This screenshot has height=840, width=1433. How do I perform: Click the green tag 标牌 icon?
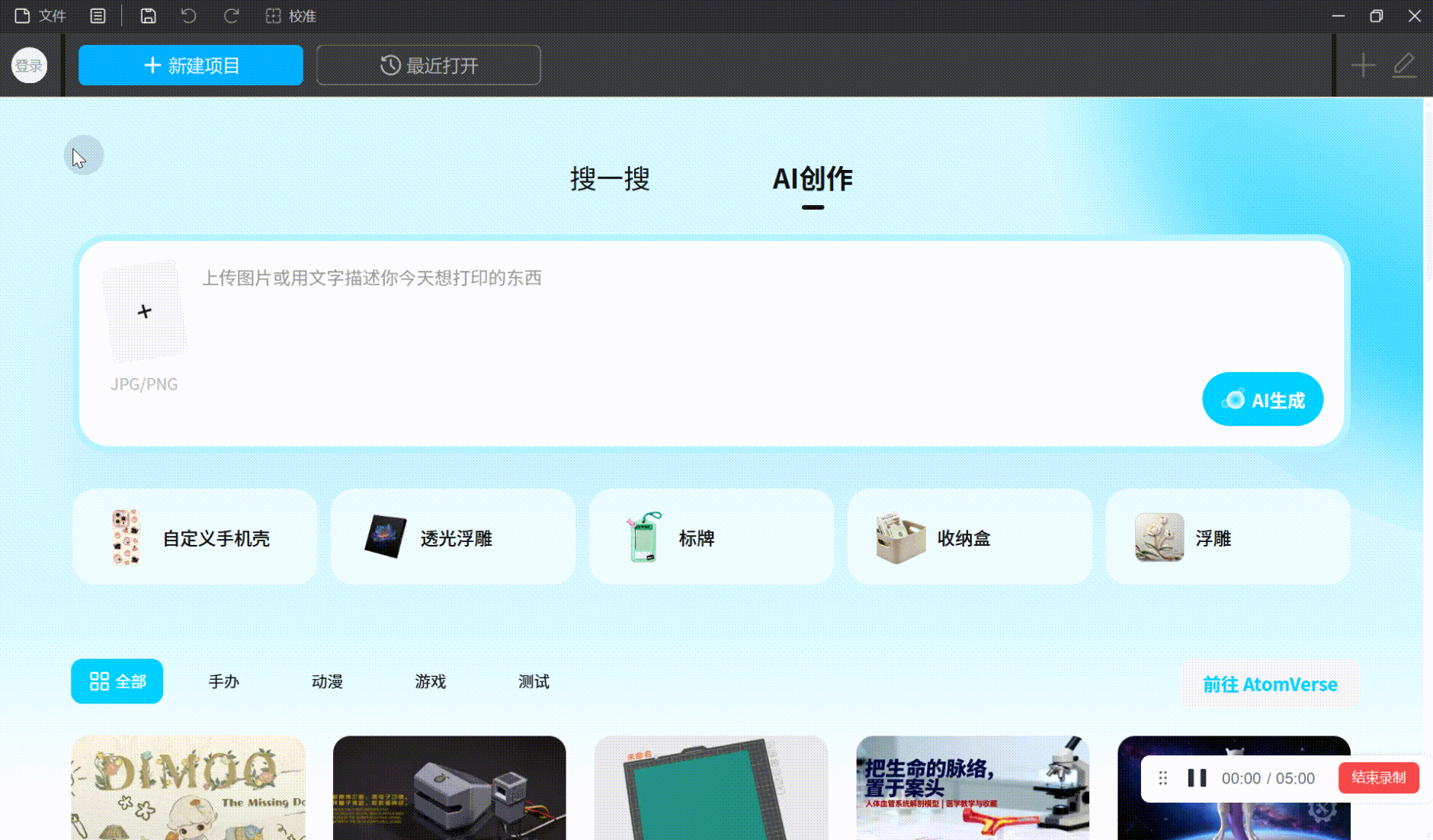click(643, 537)
